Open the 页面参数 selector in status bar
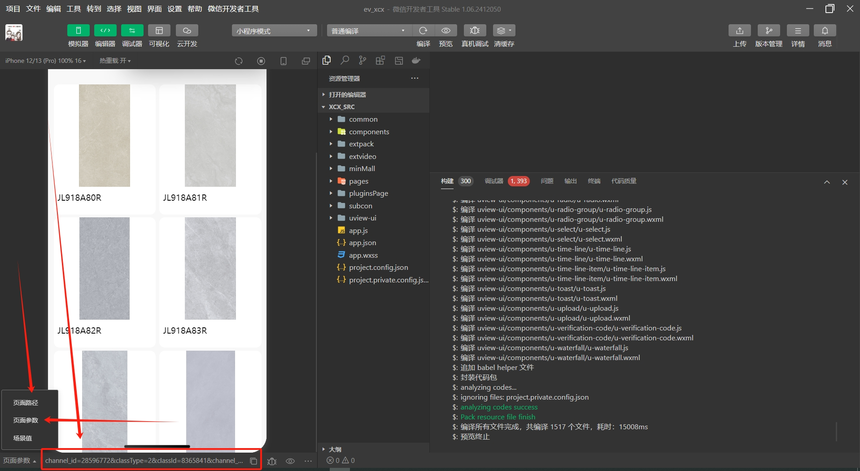The height and width of the screenshot is (471, 860). click(x=20, y=461)
